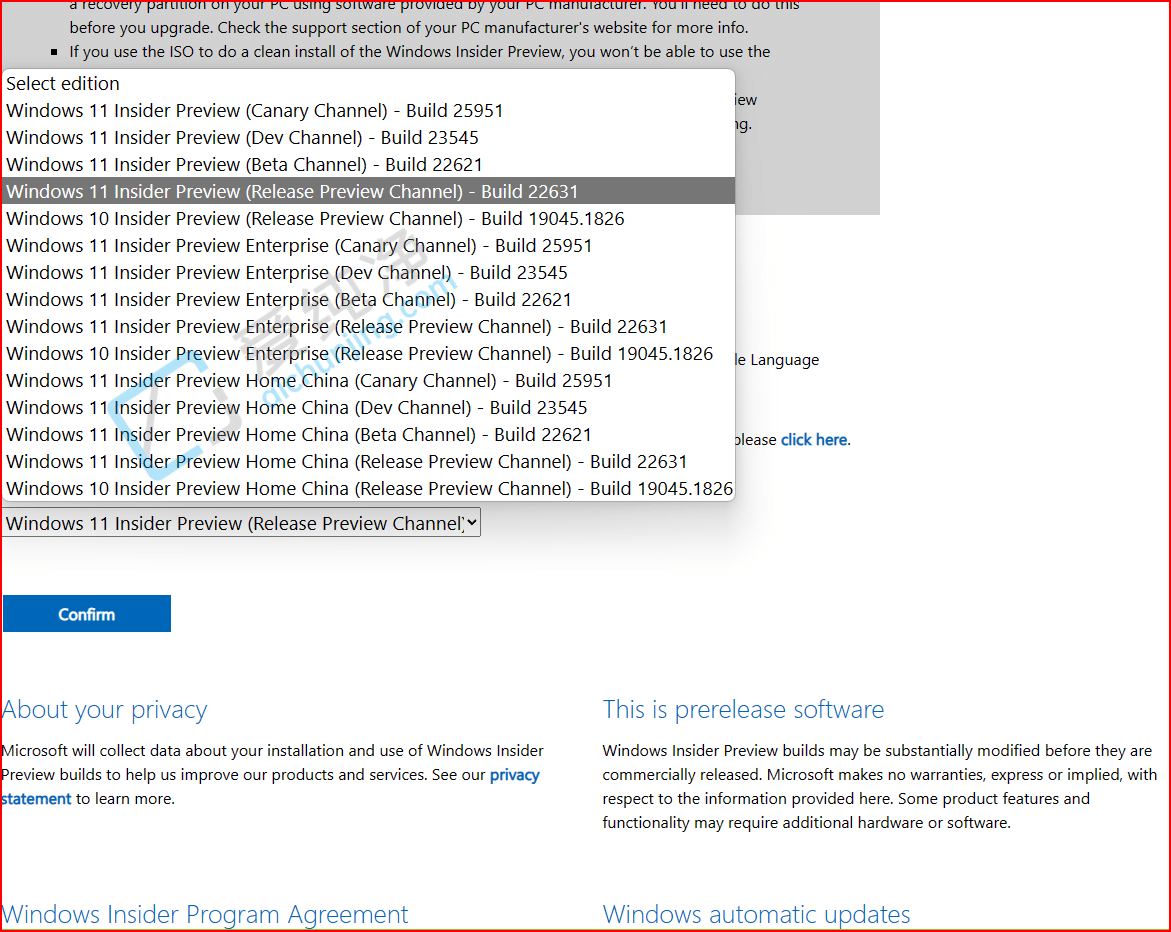The image size is (1171, 932).
Task: Open the privacy statement link
Action: pos(514,775)
